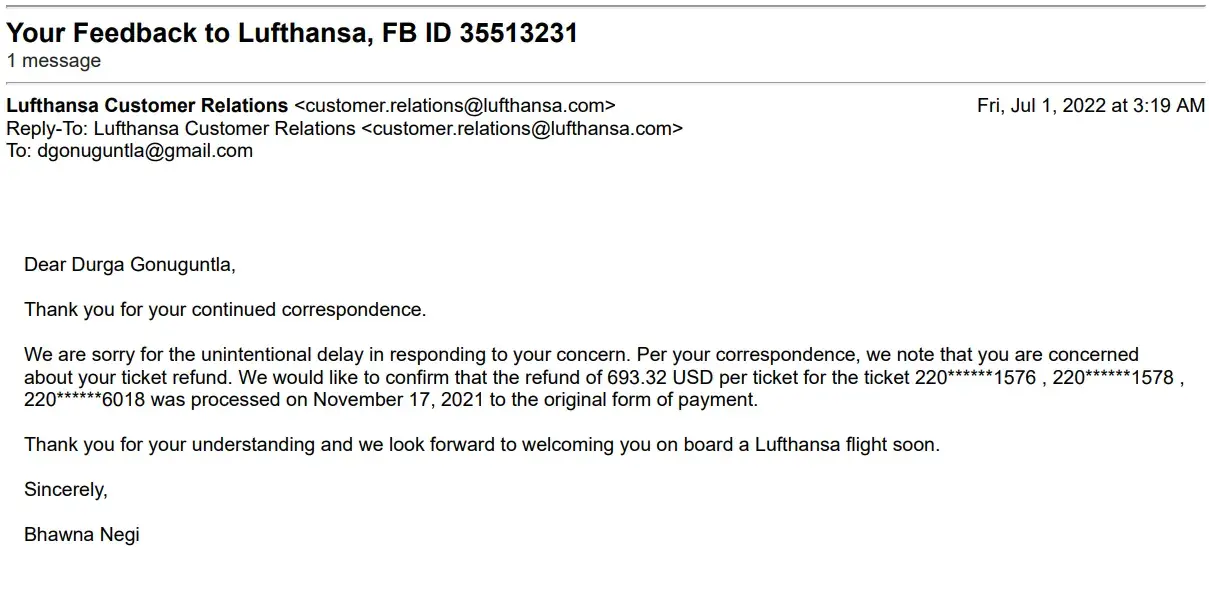Viewport: 1209px width, 610px height.
Task: Click the email subject heading with FB ID
Action: click(292, 33)
